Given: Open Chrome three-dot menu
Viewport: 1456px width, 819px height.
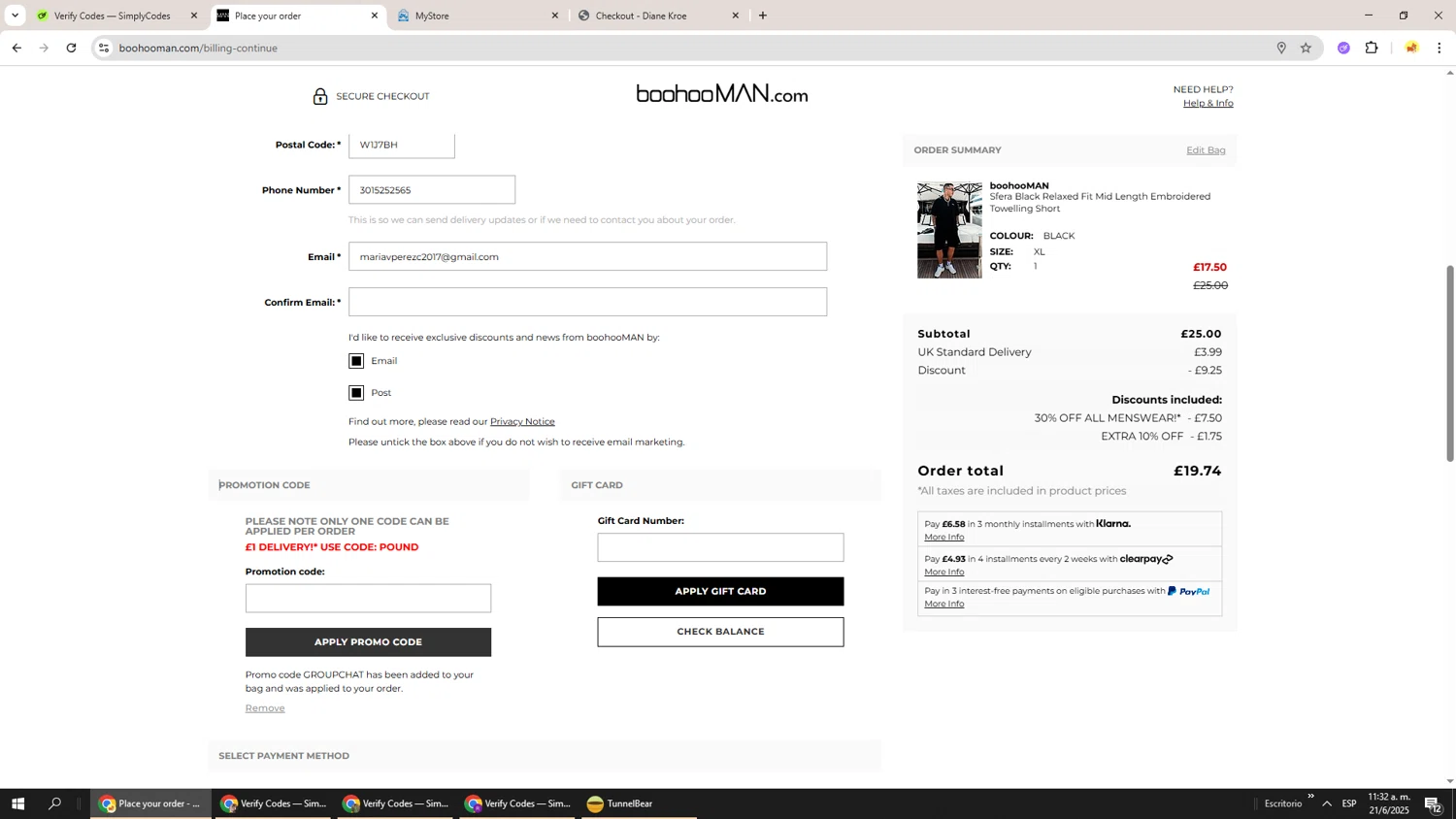Looking at the screenshot, I should [1439, 48].
